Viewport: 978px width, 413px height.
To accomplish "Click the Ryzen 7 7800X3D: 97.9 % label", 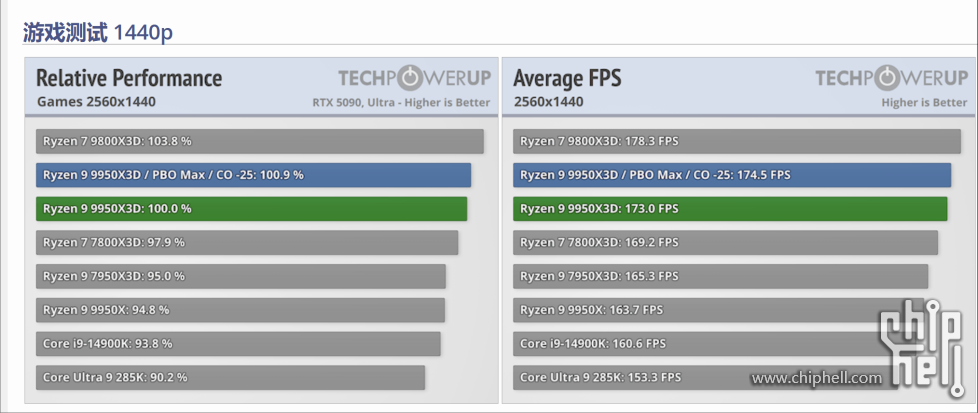I will pos(114,242).
